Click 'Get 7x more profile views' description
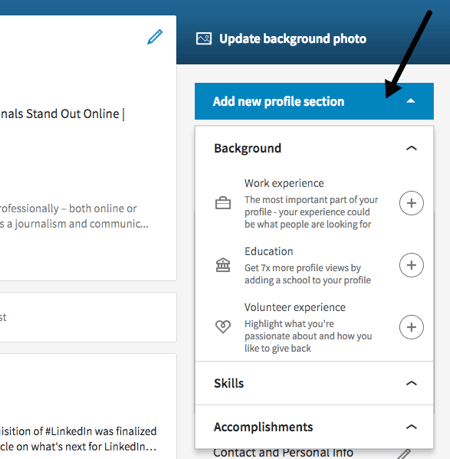450x459 pixels. tap(307, 274)
